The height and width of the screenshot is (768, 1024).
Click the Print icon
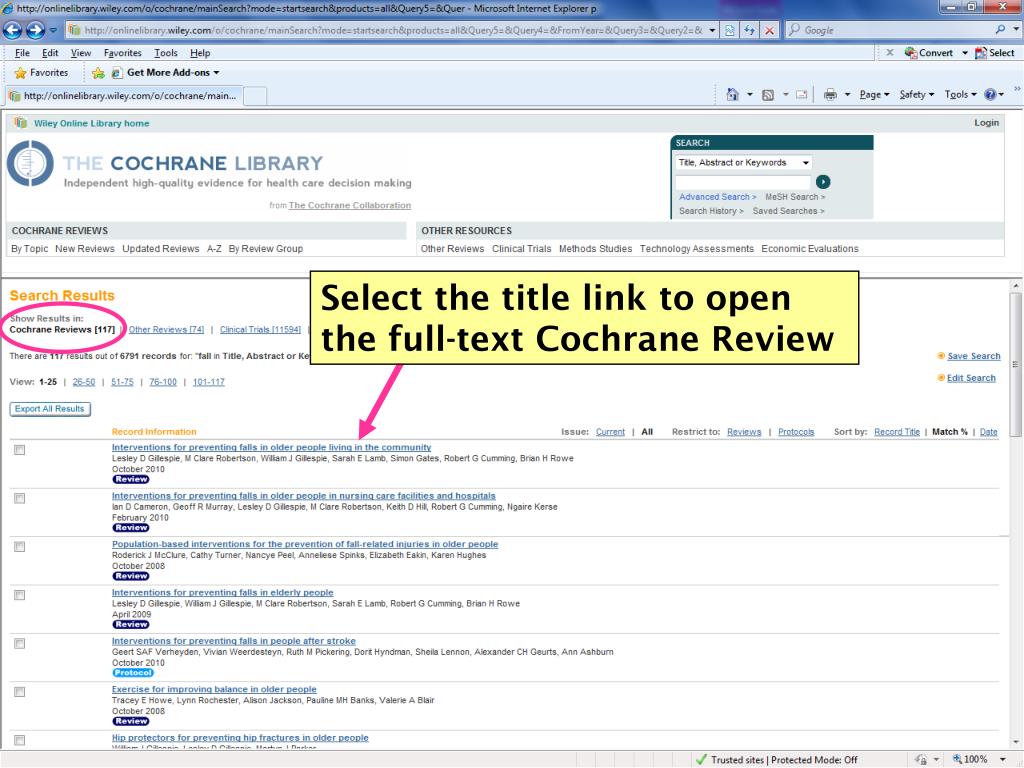tap(830, 95)
